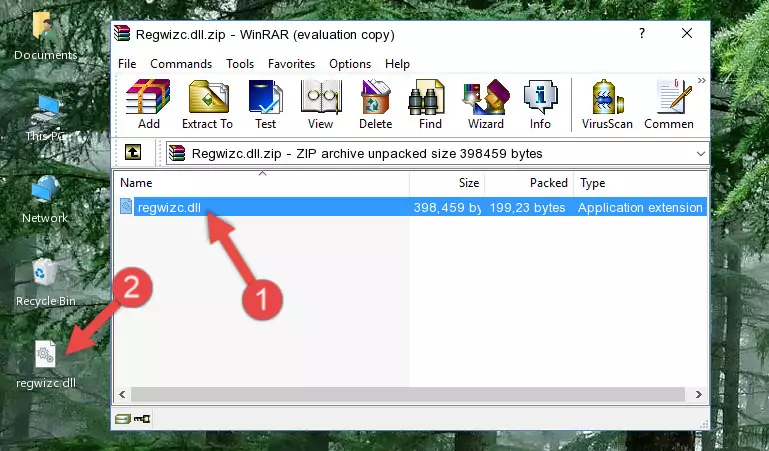Select regwizc.dll desktop file
The height and width of the screenshot is (451, 769).
45,365
